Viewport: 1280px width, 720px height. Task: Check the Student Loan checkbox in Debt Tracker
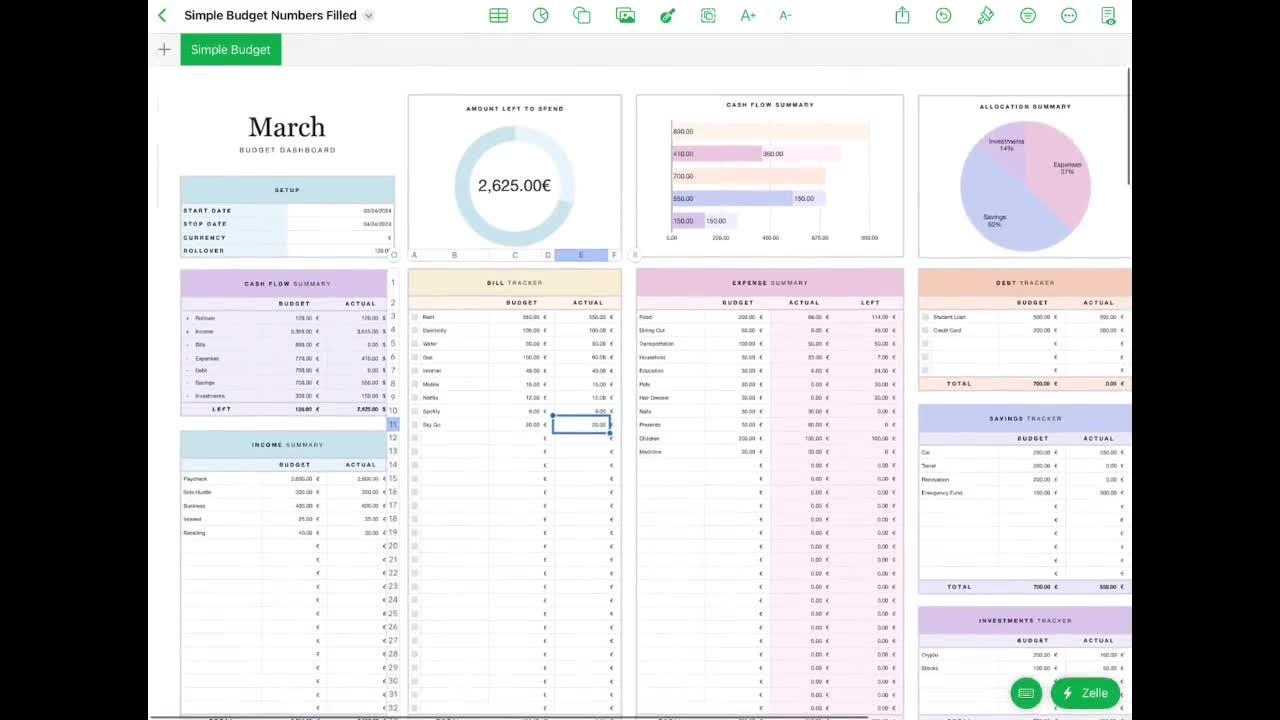click(x=924, y=317)
